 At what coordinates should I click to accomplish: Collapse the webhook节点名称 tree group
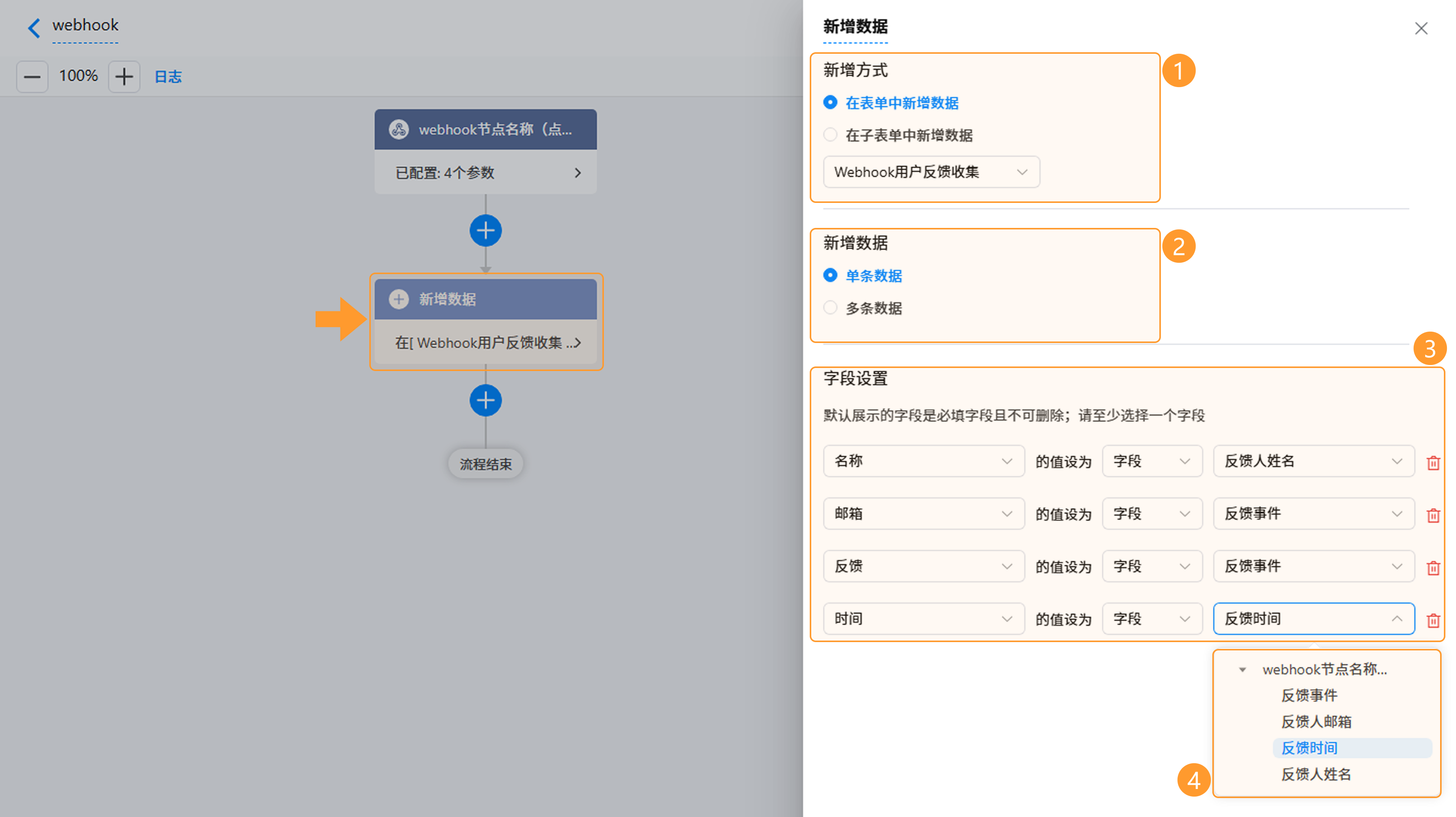[1242, 670]
